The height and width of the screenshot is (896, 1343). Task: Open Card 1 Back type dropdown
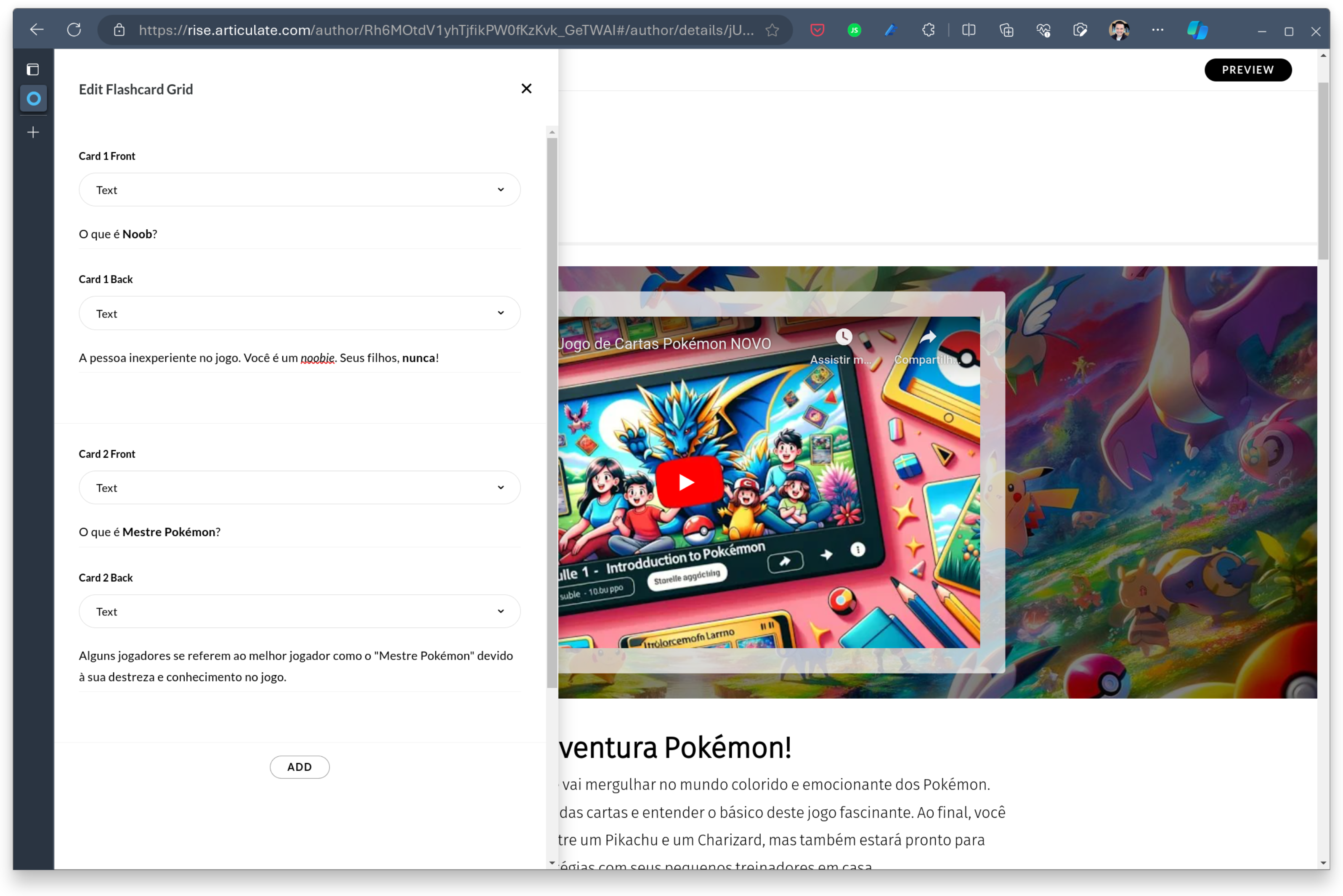tap(300, 313)
